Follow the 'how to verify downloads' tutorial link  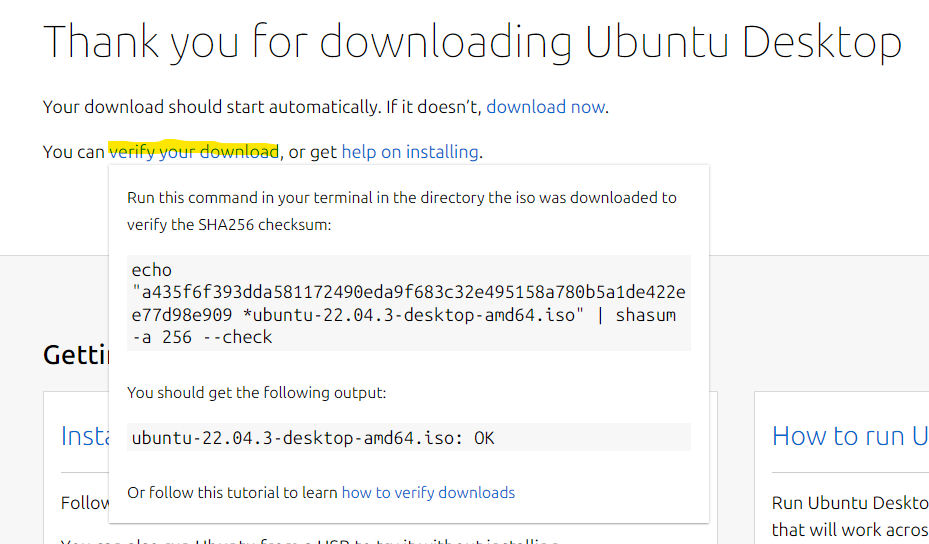pyautogui.click(x=428, y=492)
